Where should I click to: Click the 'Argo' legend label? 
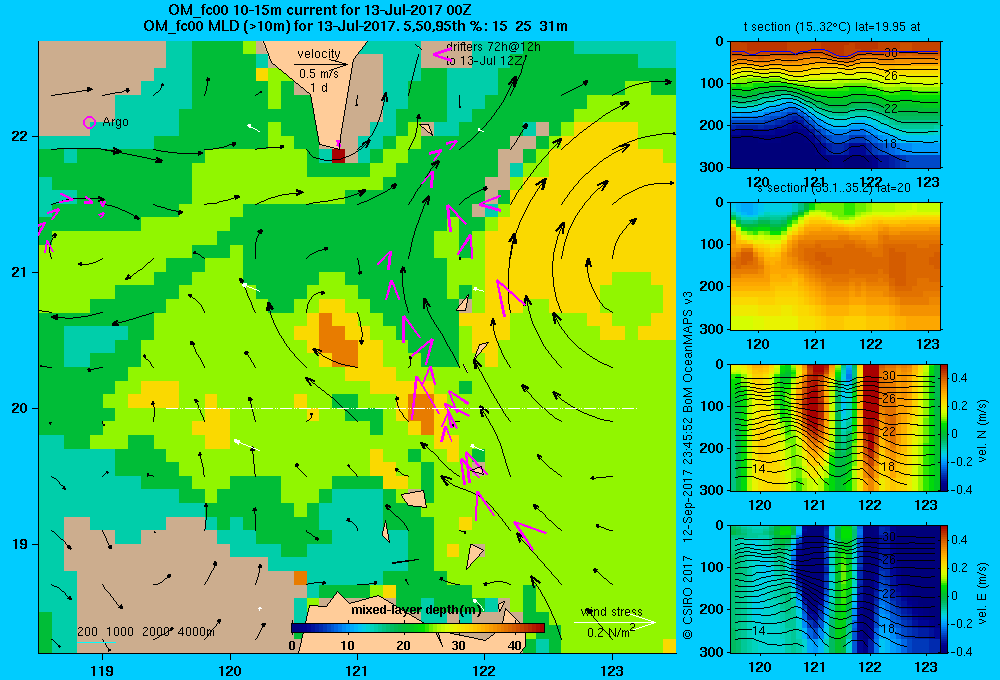click(115, 122)
